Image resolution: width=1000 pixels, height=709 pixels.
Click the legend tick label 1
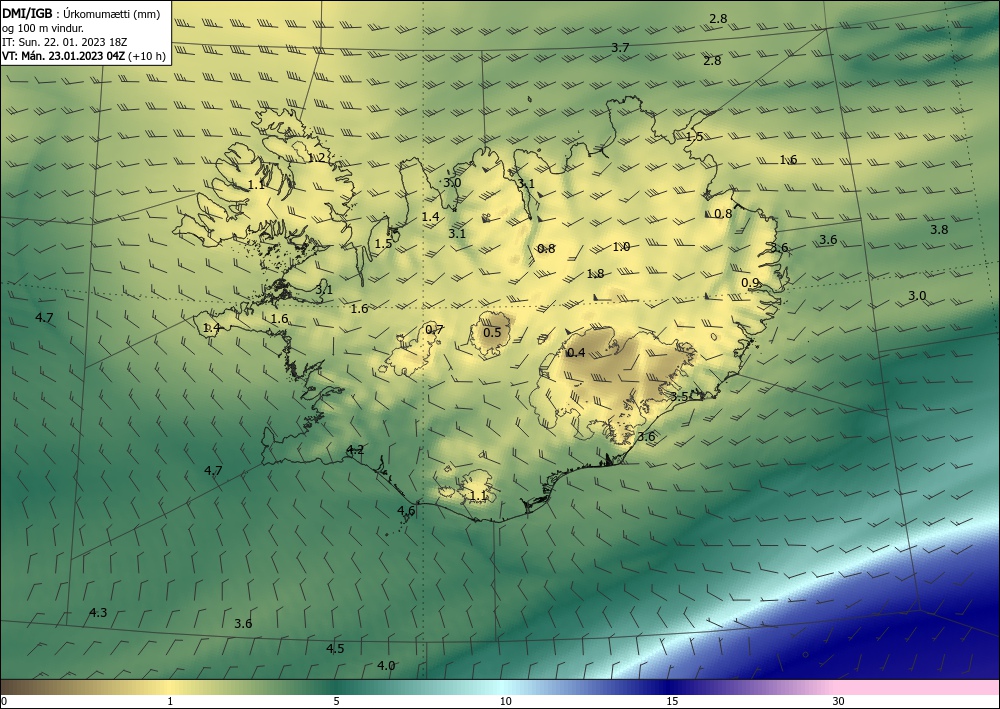(x=170, y=701)
